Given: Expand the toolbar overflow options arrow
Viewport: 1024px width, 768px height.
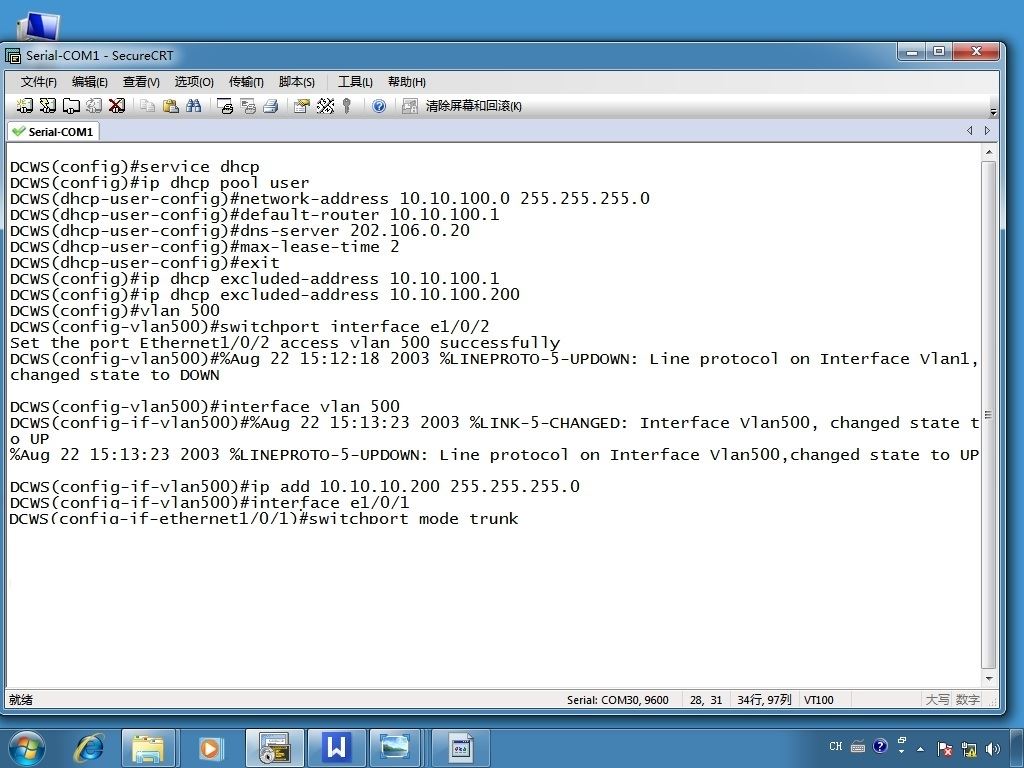Looking at the screenshot, I should pyautogui.click(x=993, y=112).
